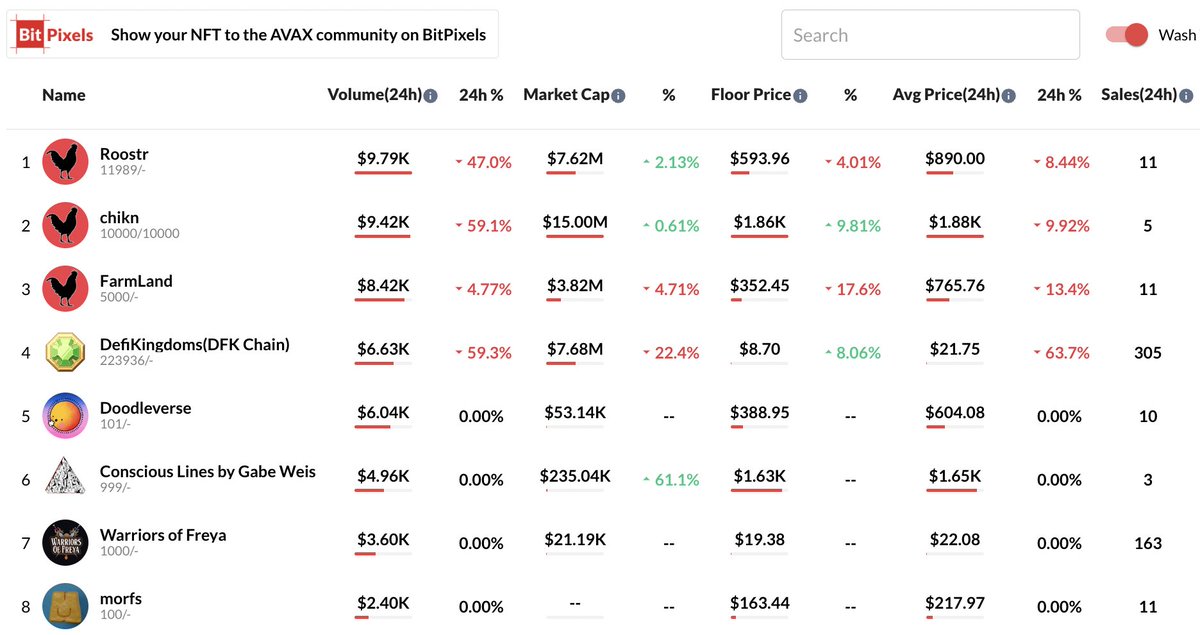Open the chikn collection link
This screenshot has height=635, width=1200.
coord(120,218)
